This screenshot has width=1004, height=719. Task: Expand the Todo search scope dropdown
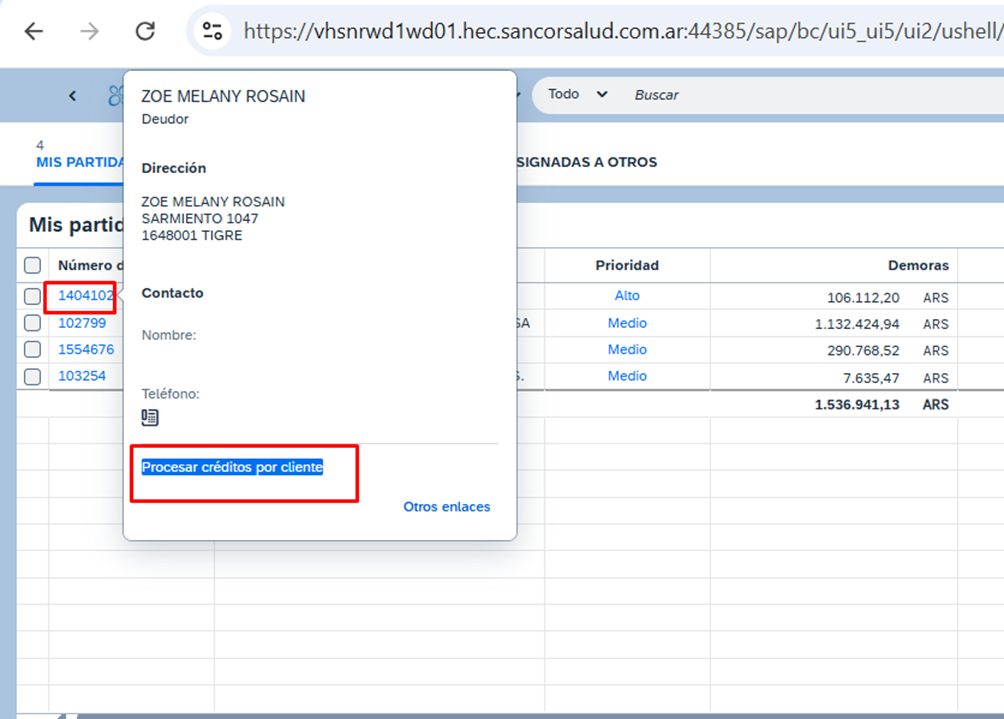coord(578,94)
